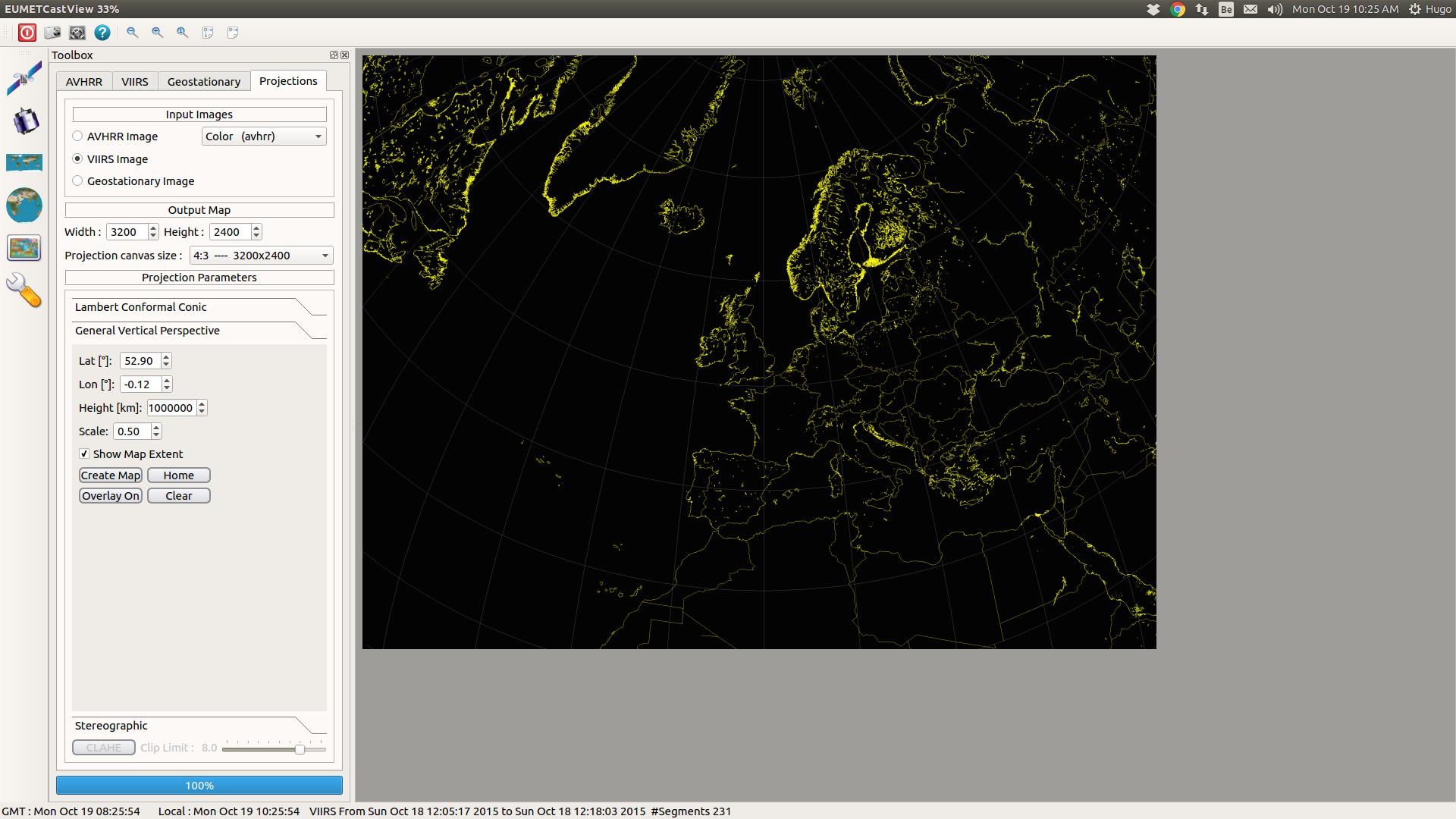This screenshot has height=819, width=1456.
Task: Click the projected Europe map image
Action: click(x=759, y=352)
